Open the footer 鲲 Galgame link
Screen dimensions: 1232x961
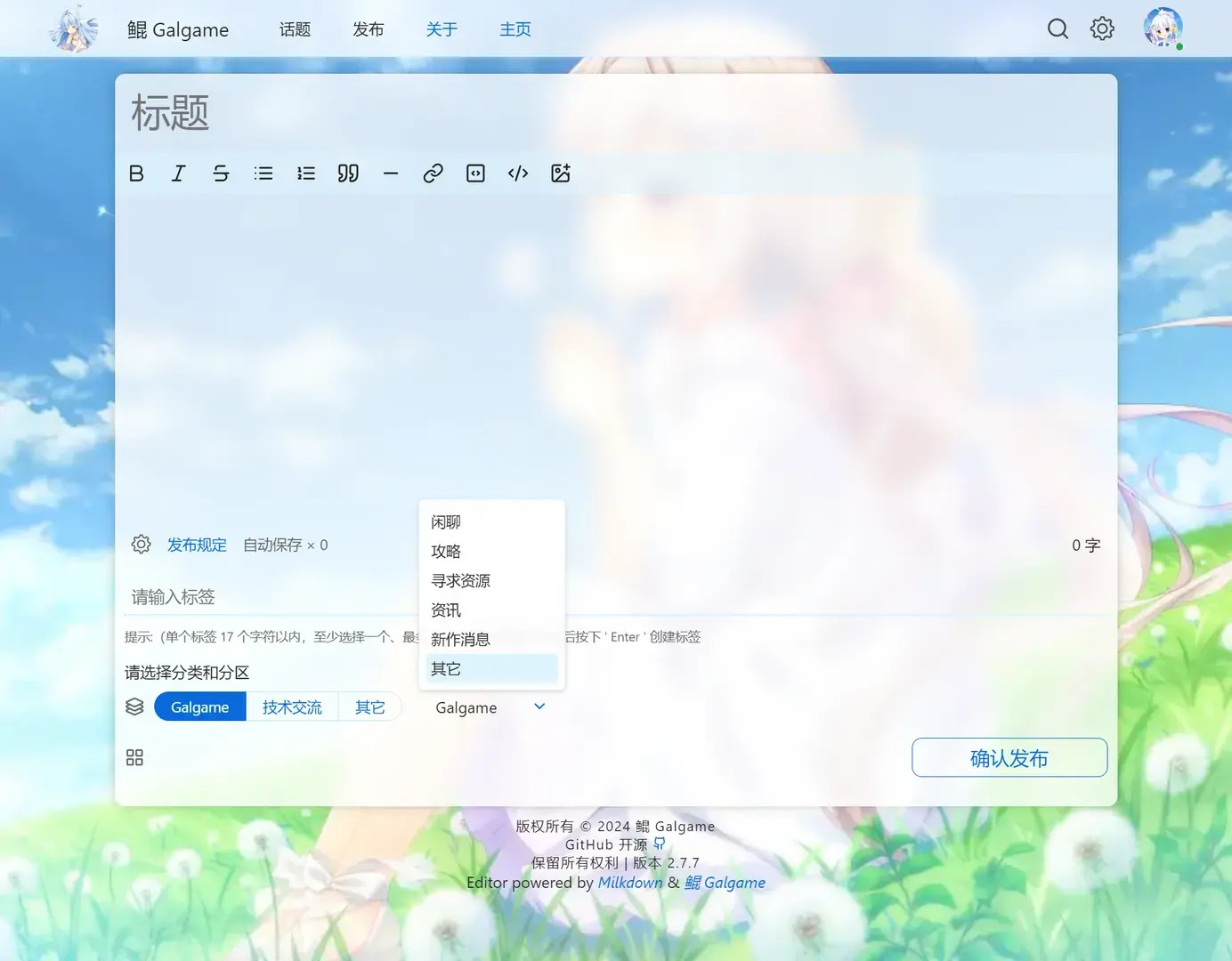pos(725,883)
